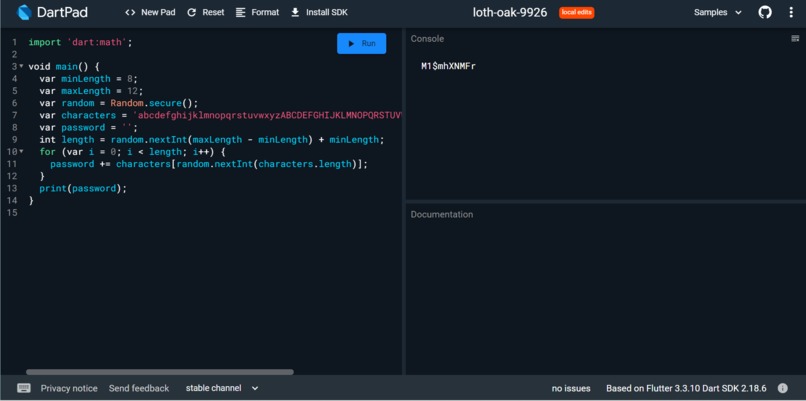Open the three-dot more options menu
Image resolution: width=806 pixels, height=401 pixels.
tap(791, 12)
